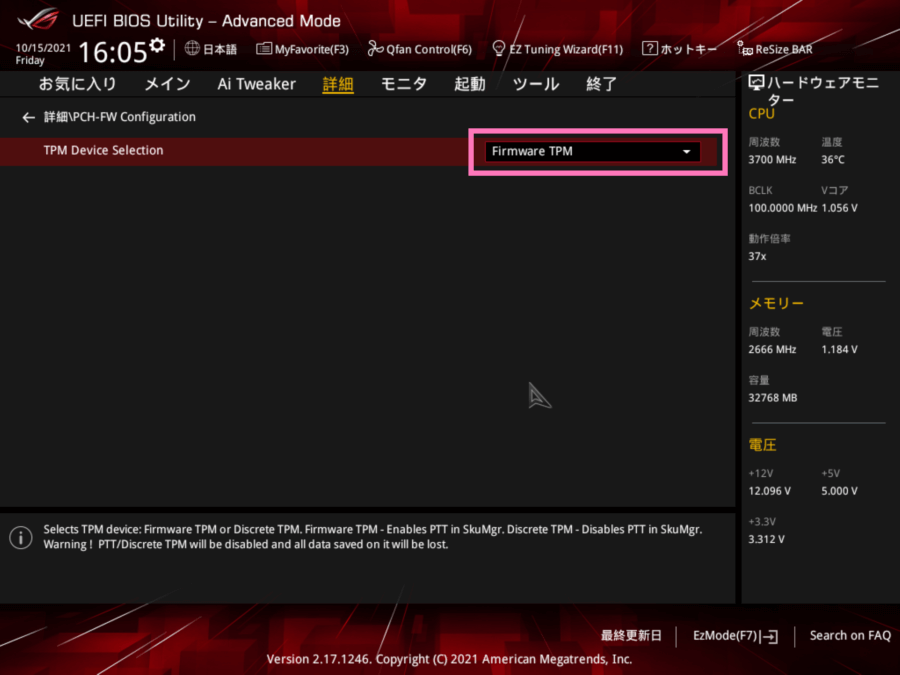The width and height of the screenshot is (900, 675).
Task: Open the 終了 exit menu
Action: coord(601,84)
